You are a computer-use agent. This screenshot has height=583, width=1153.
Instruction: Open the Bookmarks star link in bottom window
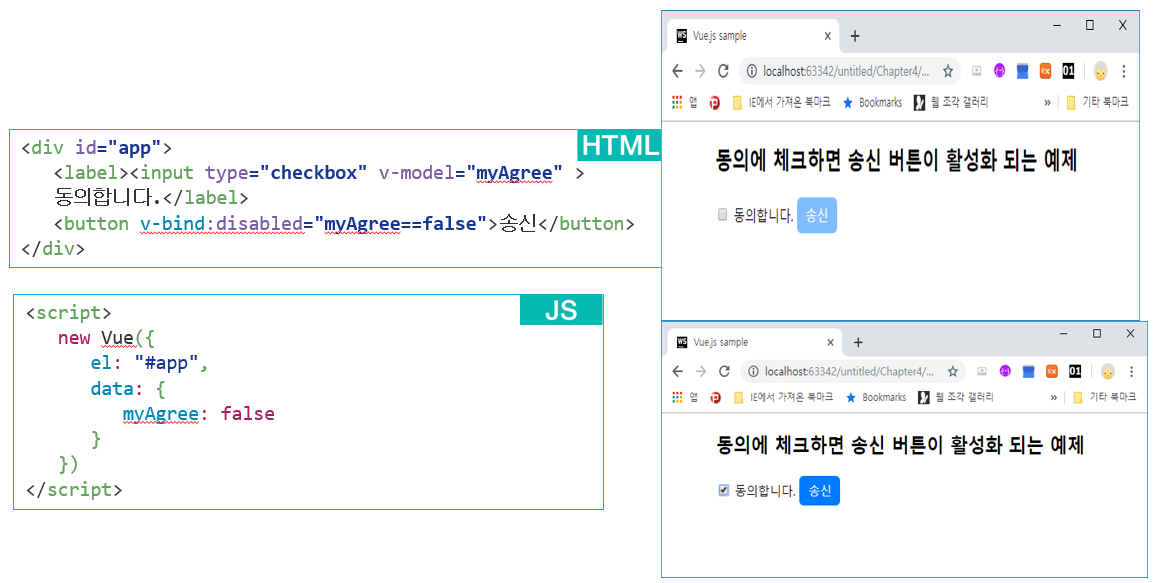click(876, 397)
